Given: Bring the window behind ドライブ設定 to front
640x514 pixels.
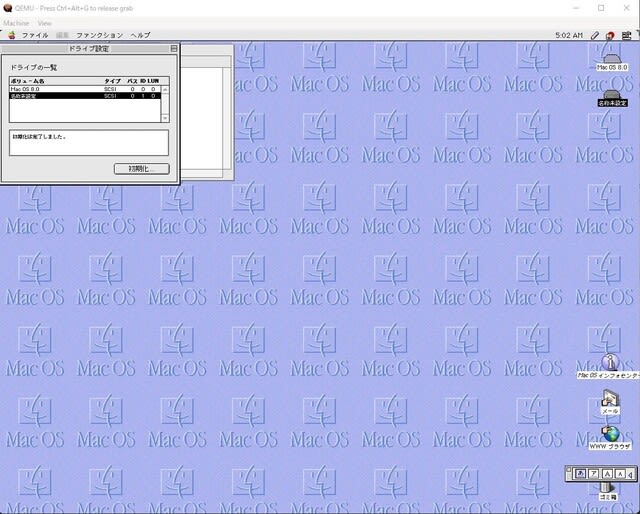Looking at the screenshot, I should 207,112.
